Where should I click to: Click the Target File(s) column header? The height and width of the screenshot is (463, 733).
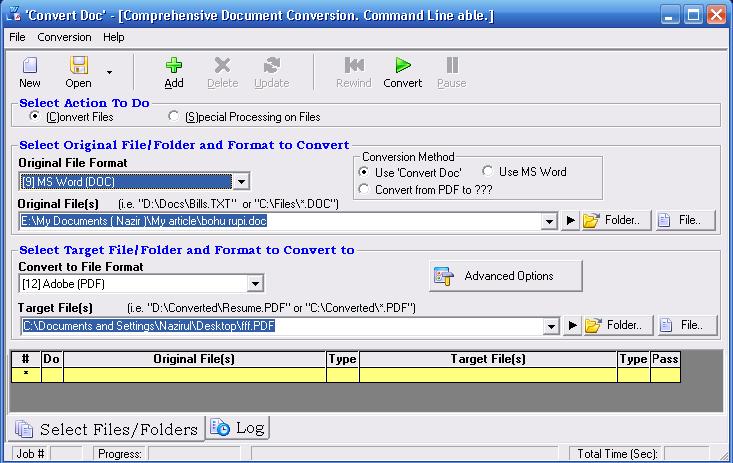click(x=488, y=359)
